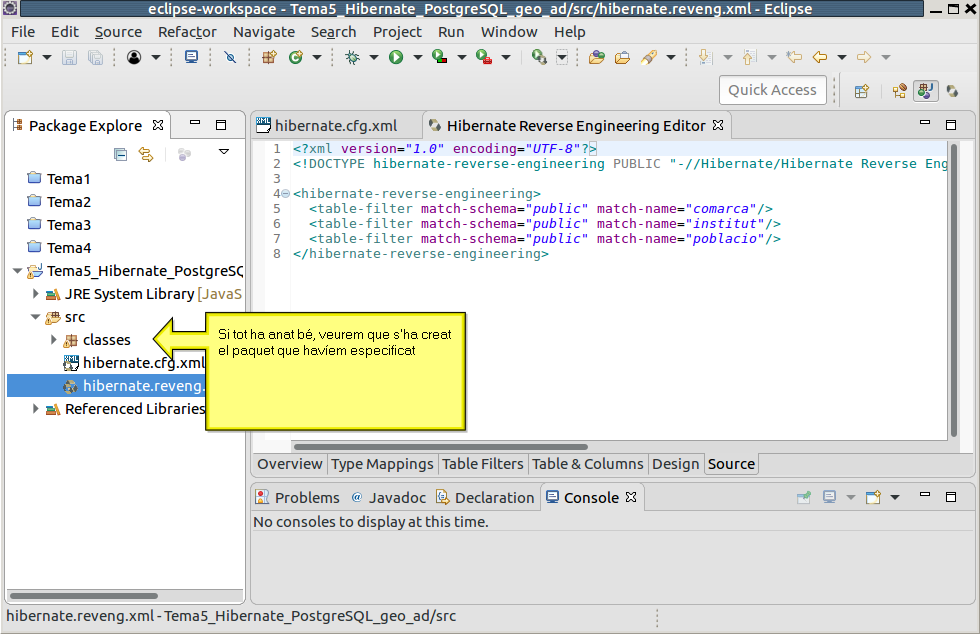Click the New wizard toolbar icon

25,58
